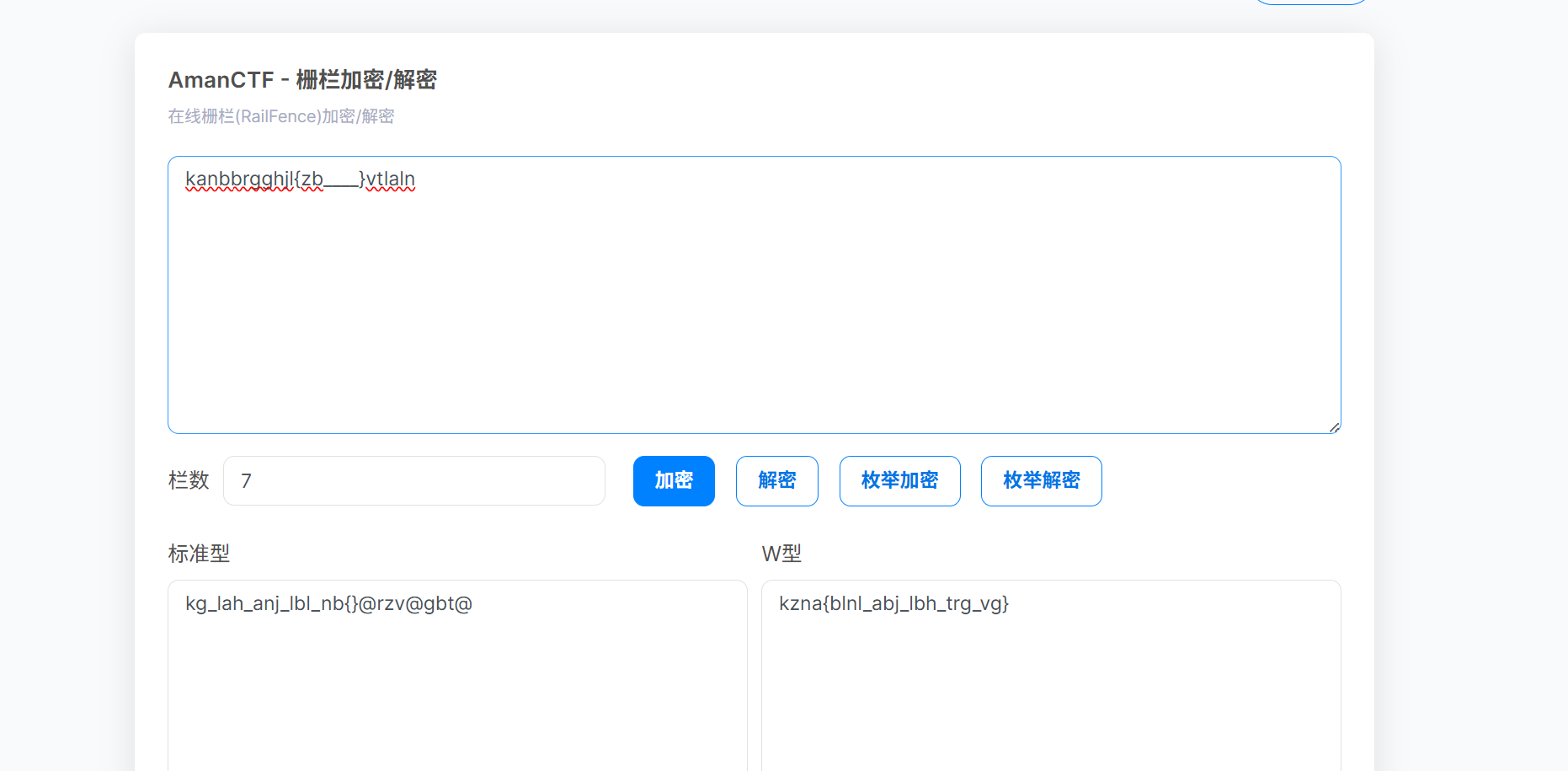Click the number 7 in the rail count field
The image size is (1568, 771).
pos(246,481)
